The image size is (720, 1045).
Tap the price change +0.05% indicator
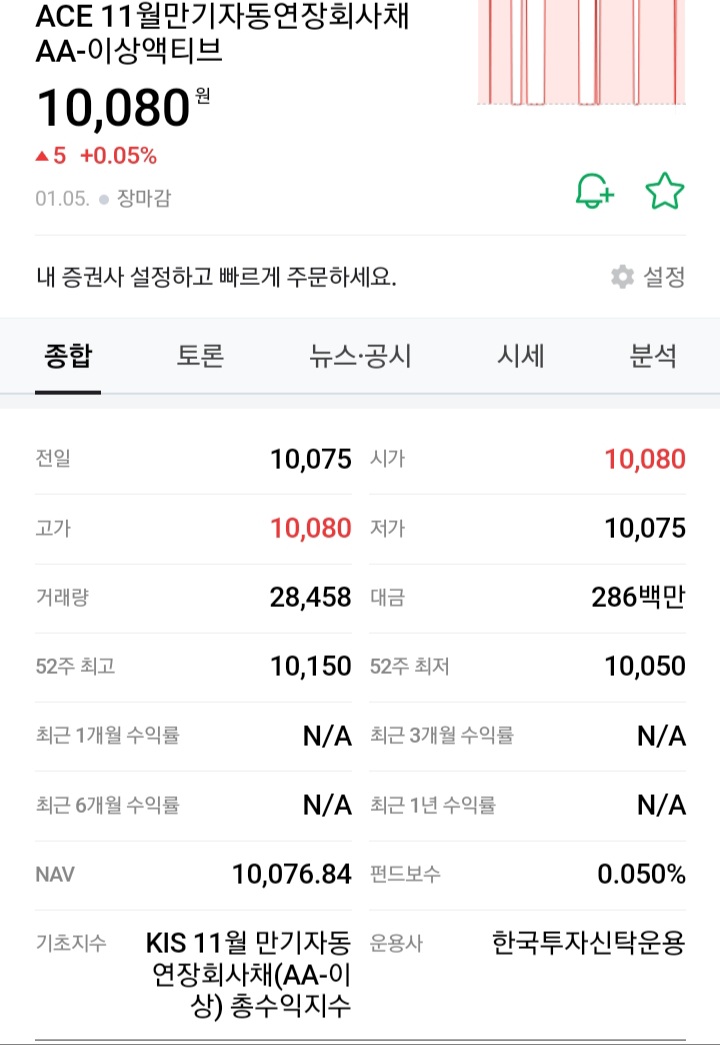(118, 156)
